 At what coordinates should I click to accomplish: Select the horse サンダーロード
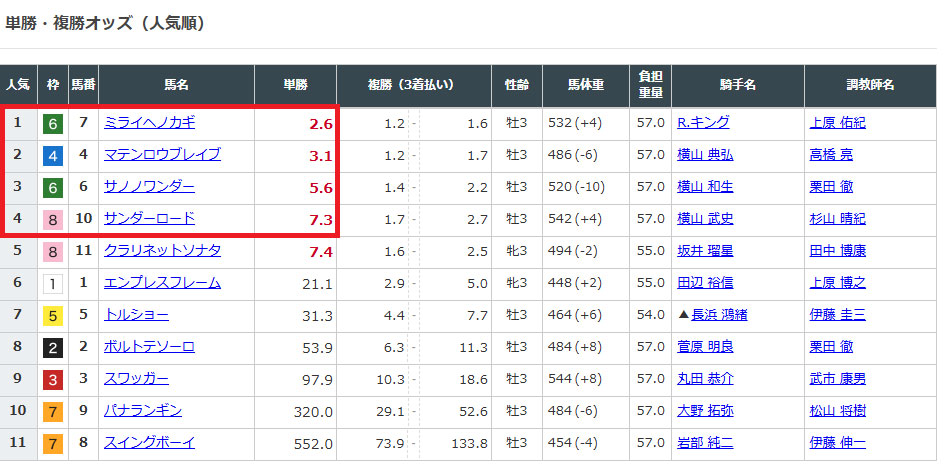149,219
